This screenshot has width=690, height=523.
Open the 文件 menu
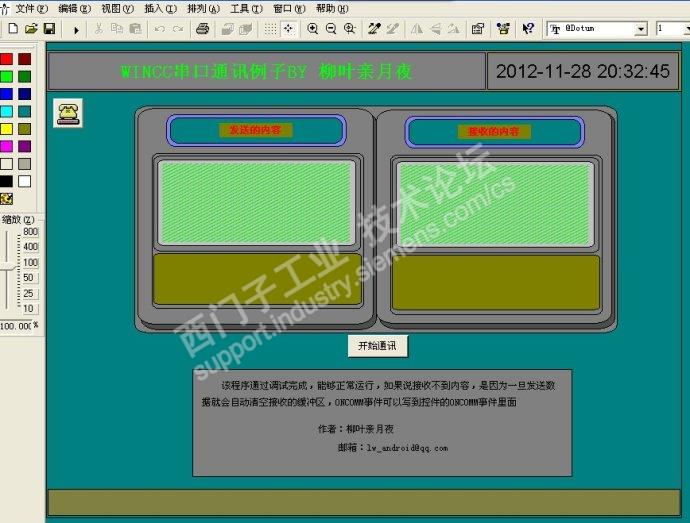31,8
